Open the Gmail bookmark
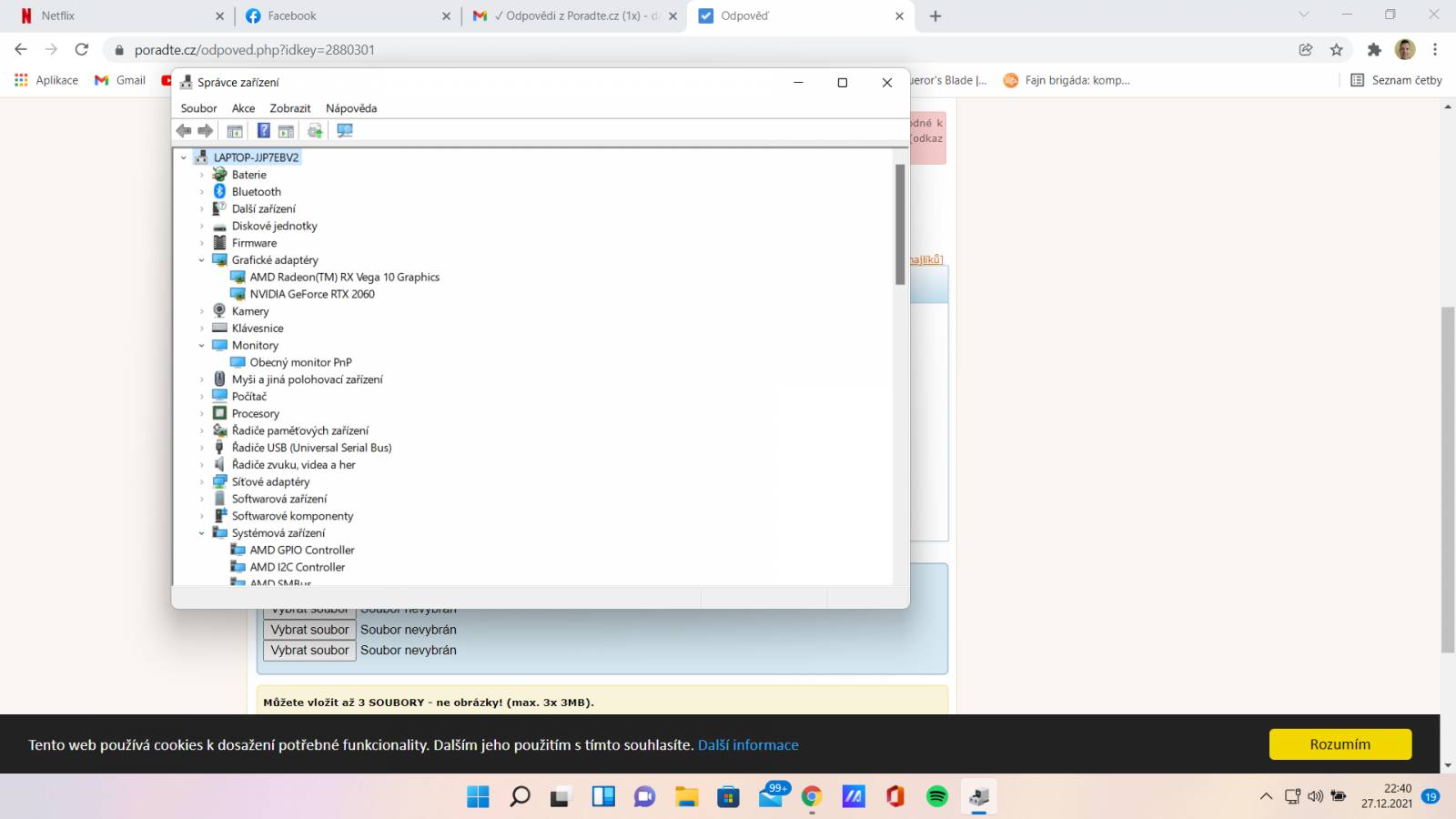 [120, 80]
